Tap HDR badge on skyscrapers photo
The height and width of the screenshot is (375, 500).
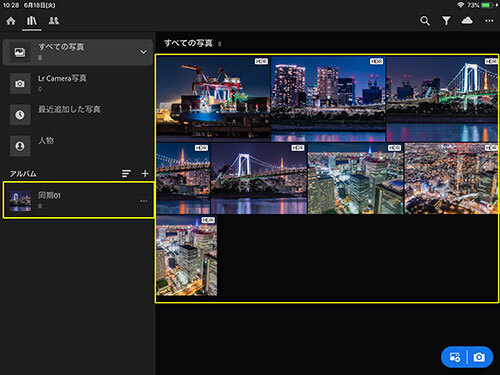tap(376, 61)
